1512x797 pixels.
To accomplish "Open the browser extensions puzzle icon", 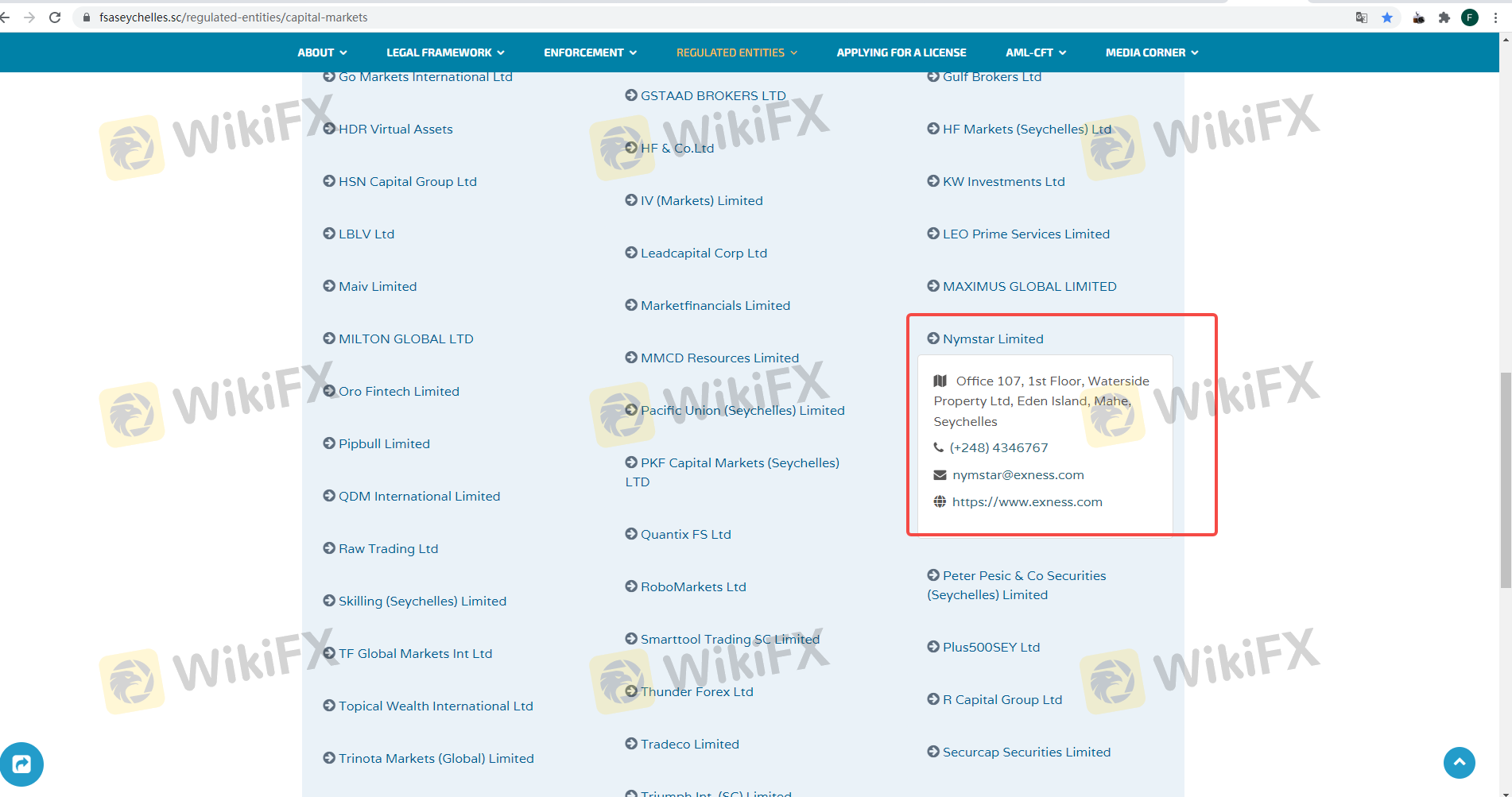I will pos(1444,17).
